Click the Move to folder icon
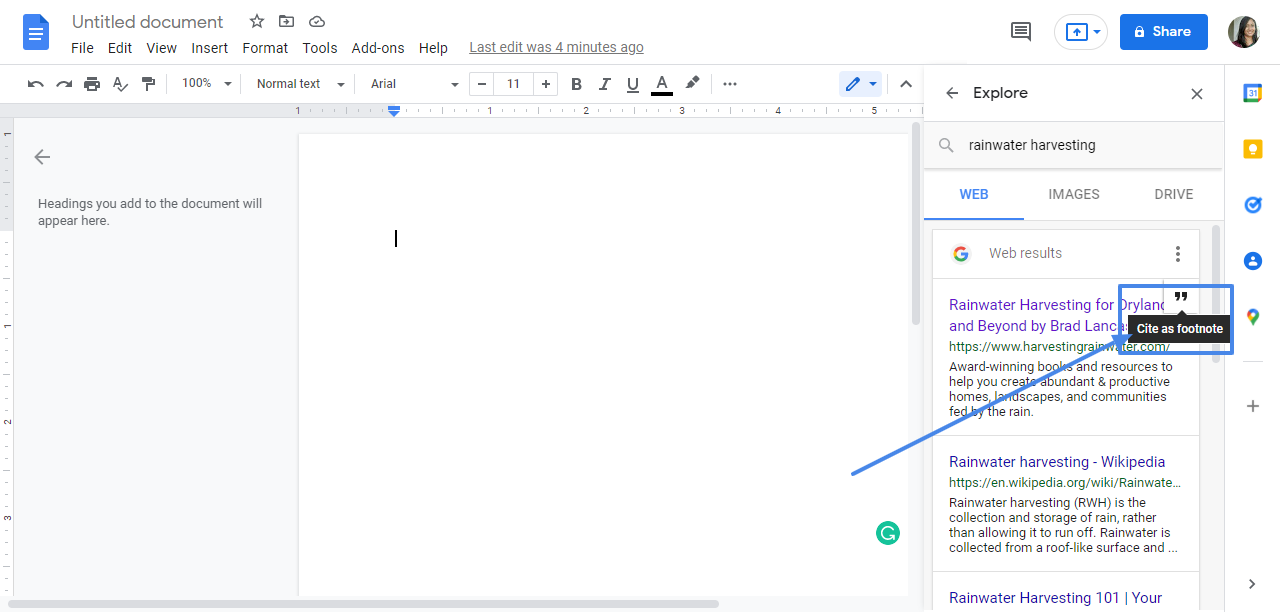This screenshot has height=612, width=1280. click(287, 22)
